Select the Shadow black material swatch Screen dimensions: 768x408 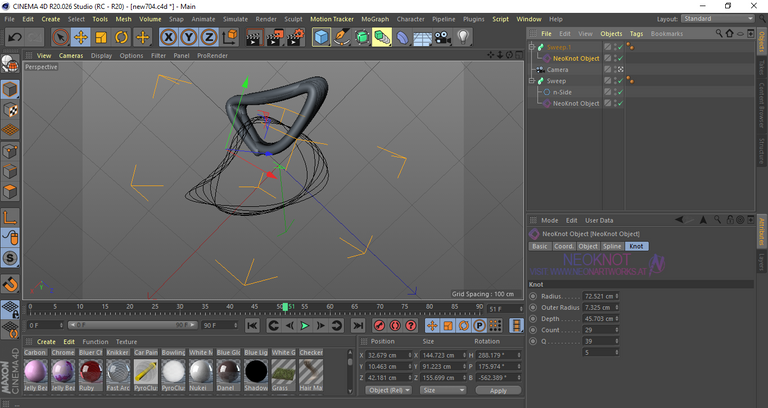pyautogui.click(x=256, y=371)
